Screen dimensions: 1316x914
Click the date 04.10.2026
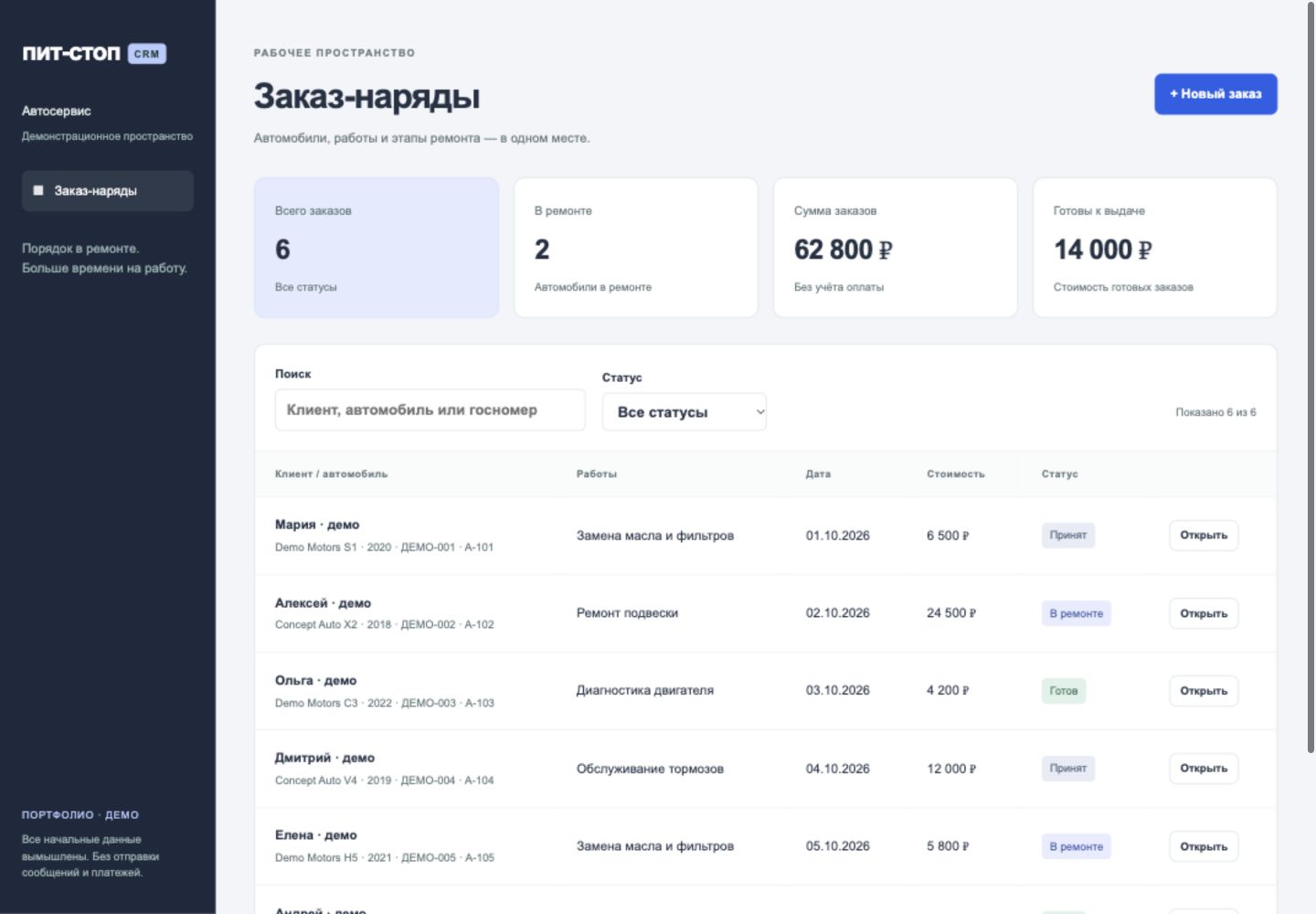838,769
